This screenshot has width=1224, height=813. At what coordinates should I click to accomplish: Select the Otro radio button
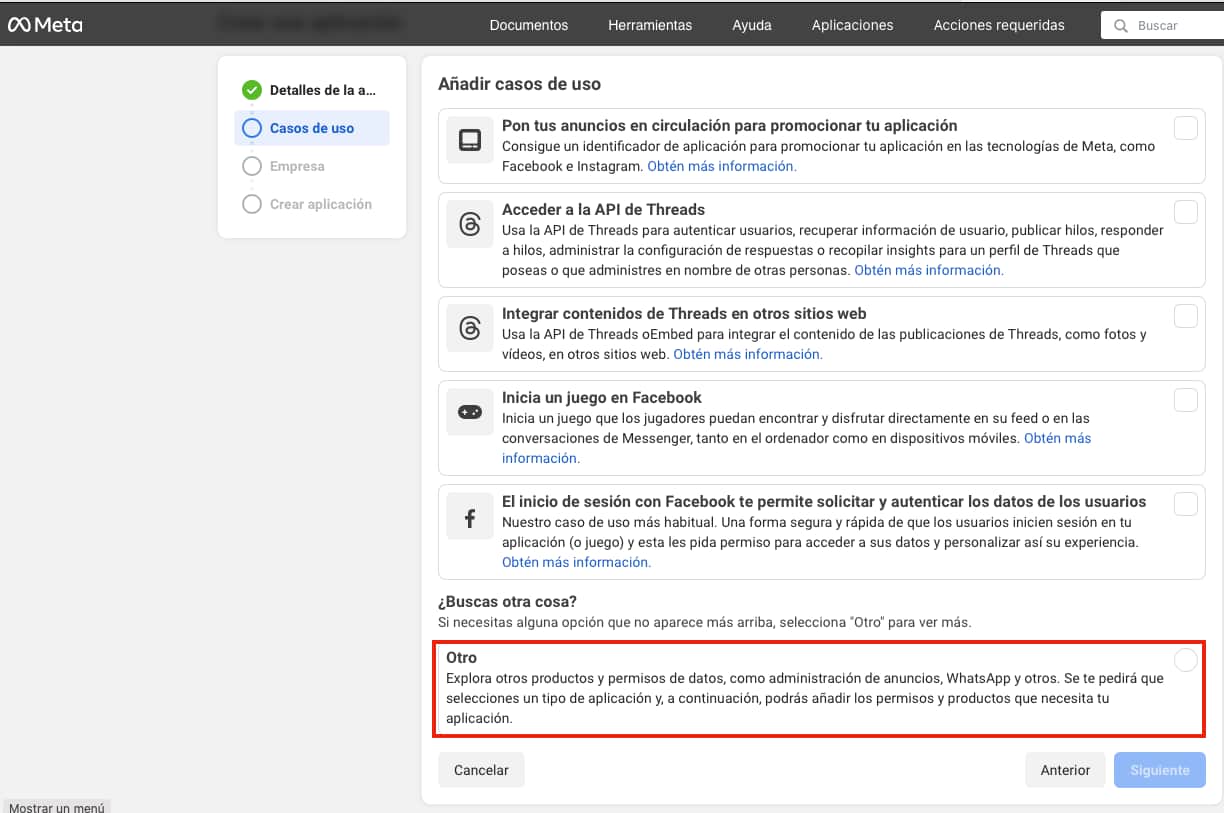pos(1185,660)
